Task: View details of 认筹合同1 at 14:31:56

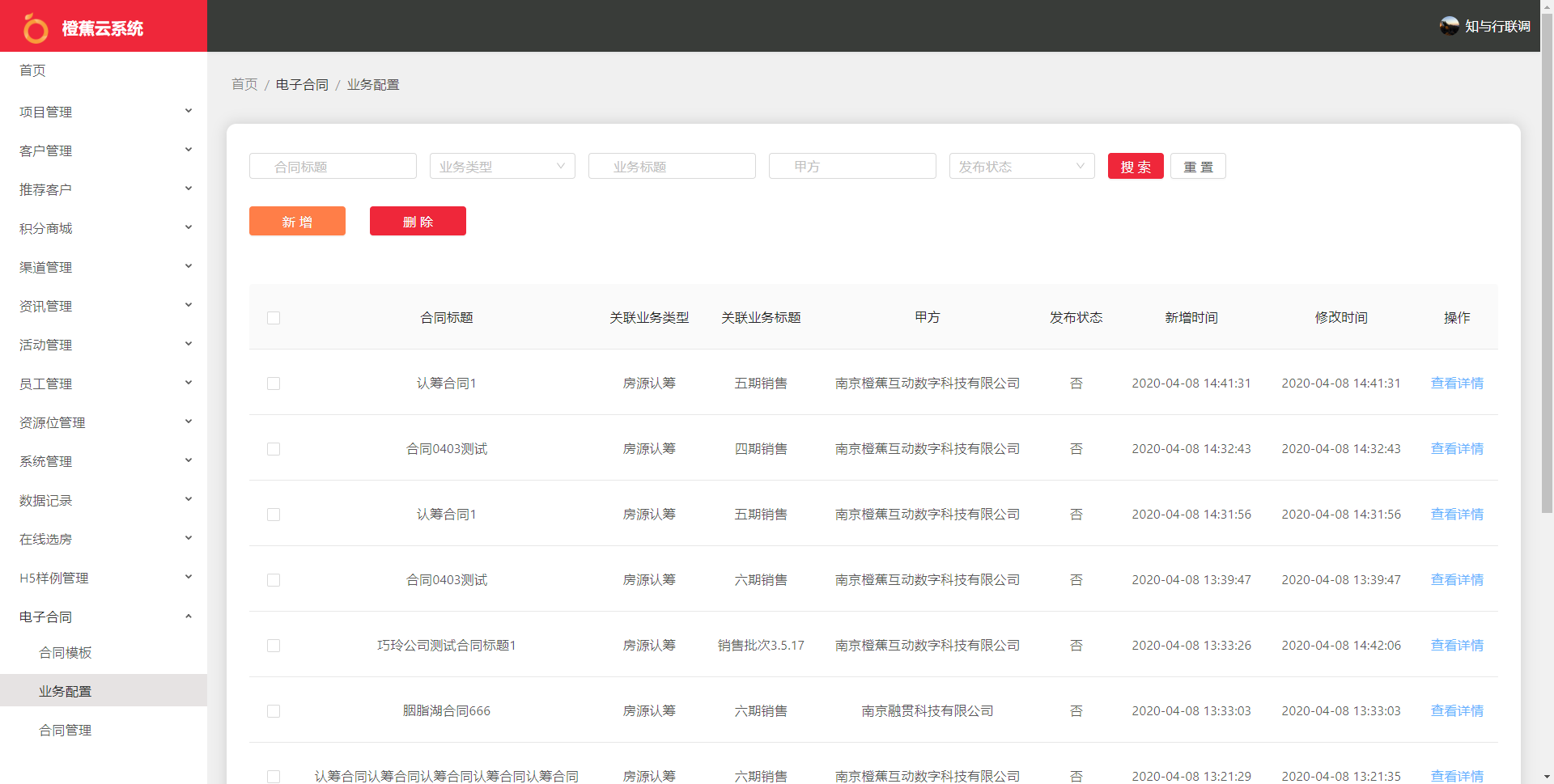Action: [x=1457, y=515]
